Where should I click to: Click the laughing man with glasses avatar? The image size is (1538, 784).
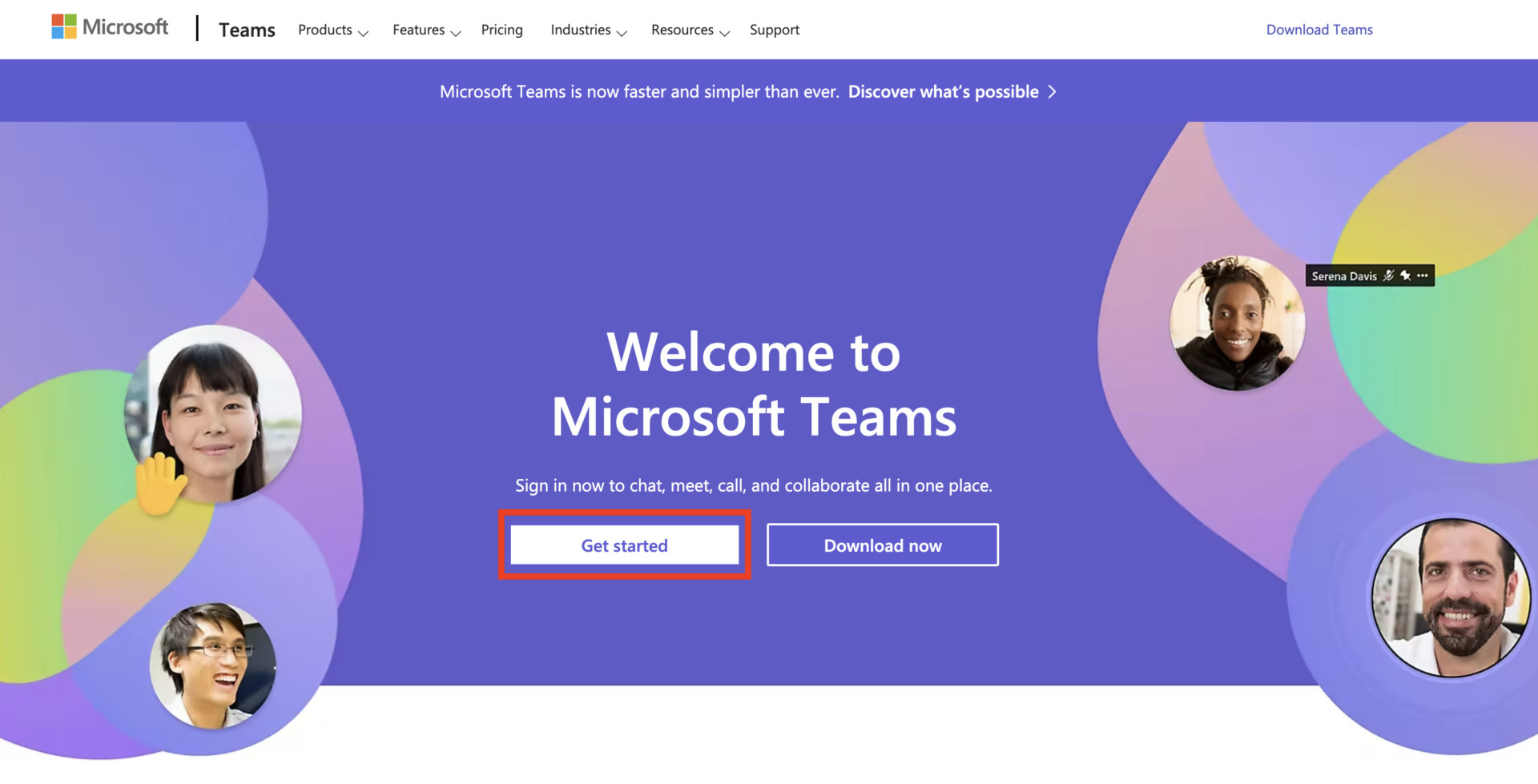[x=213, y=666]
